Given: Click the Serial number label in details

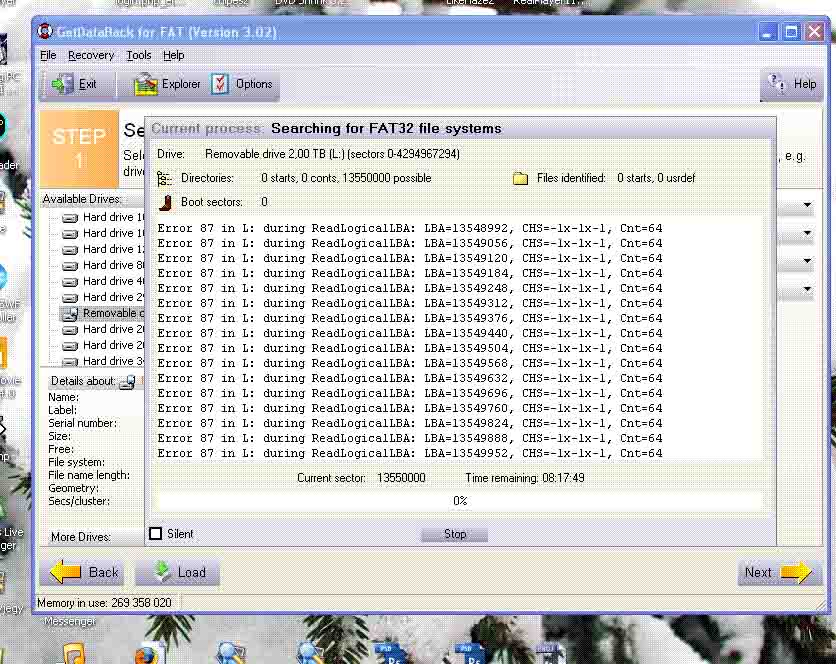Looking at the screenshot, I should (x=82, y=423).
